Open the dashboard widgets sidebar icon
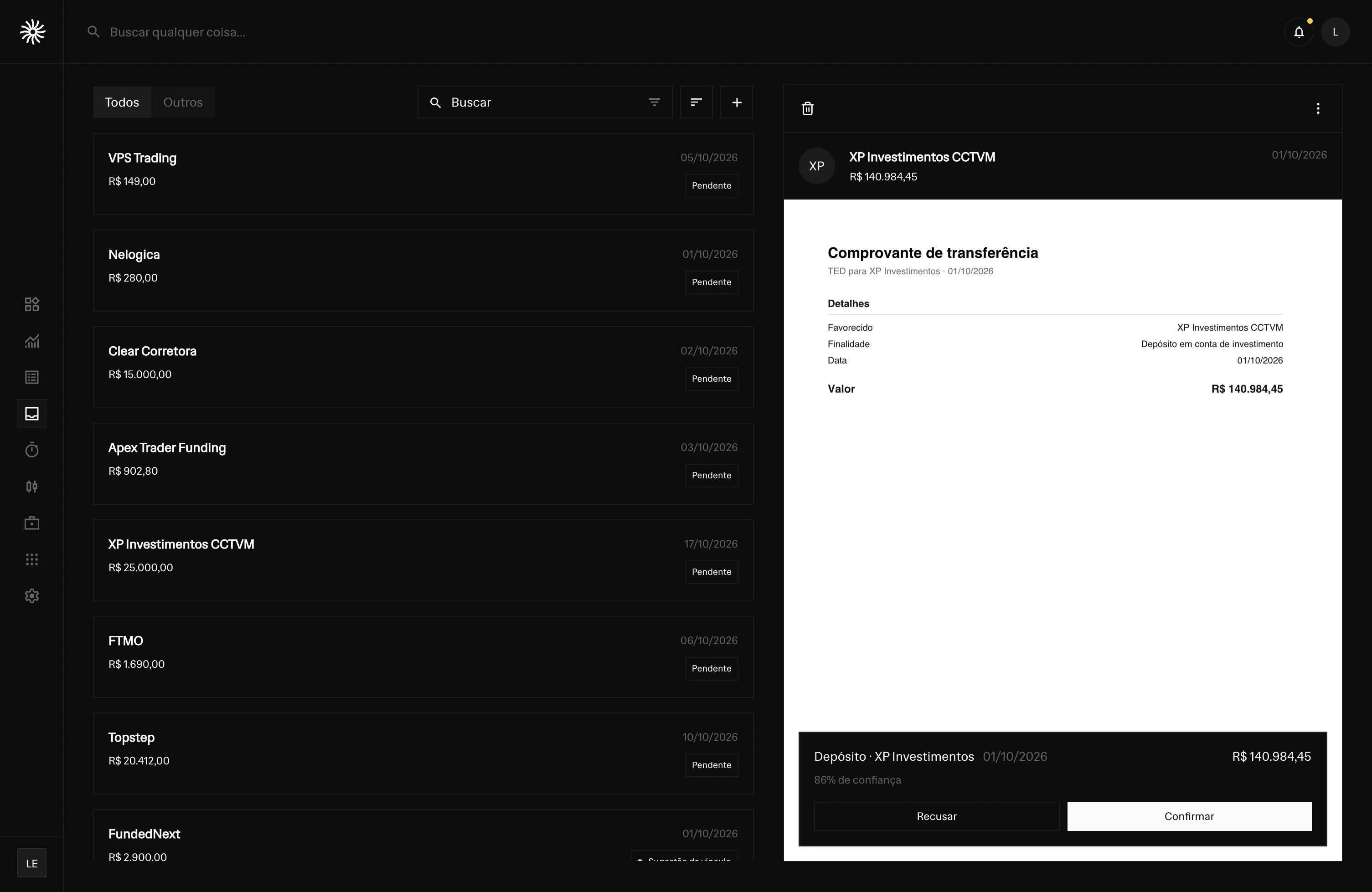The image size is (1372, 892). point(32,304)
